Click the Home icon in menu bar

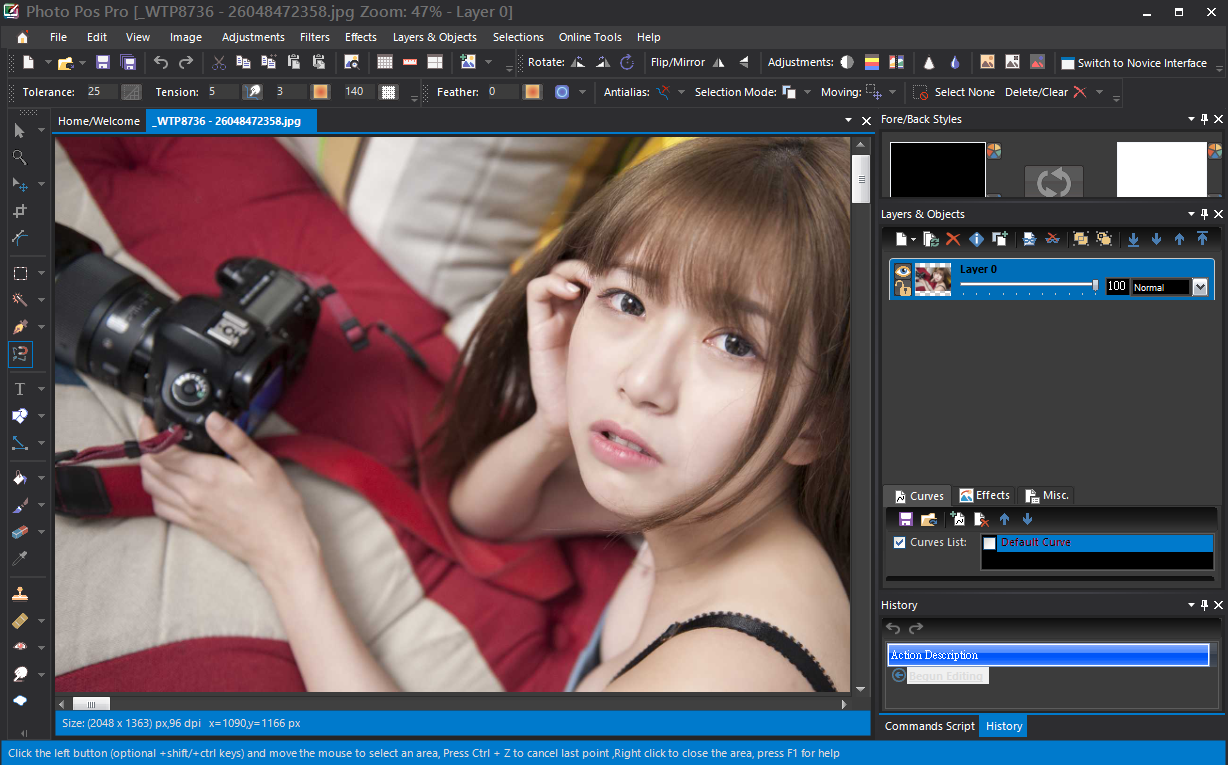pos(23,38)
